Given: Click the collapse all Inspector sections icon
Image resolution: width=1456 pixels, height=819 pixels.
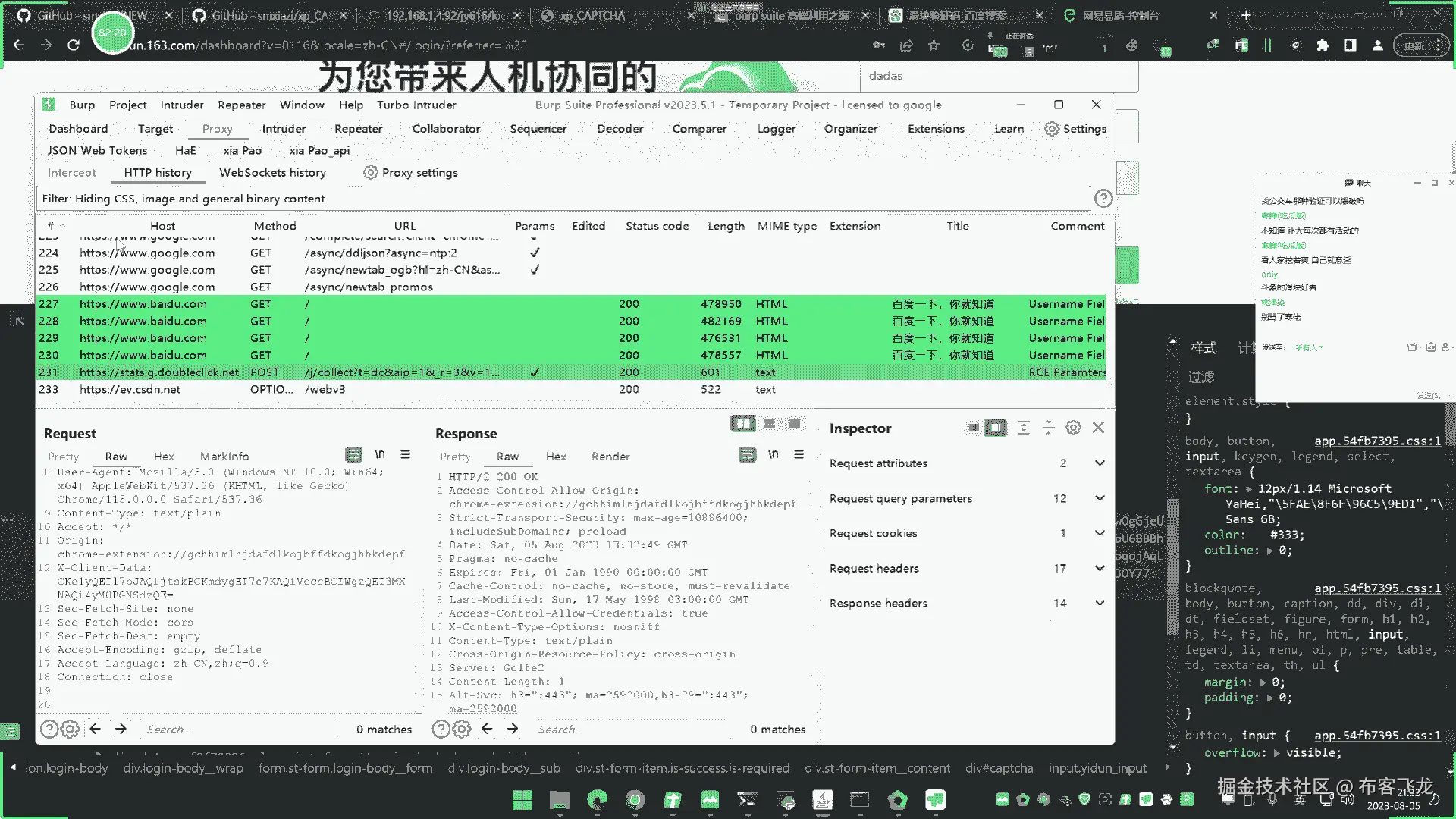Looking at the screenshot, I should 1048,428.
